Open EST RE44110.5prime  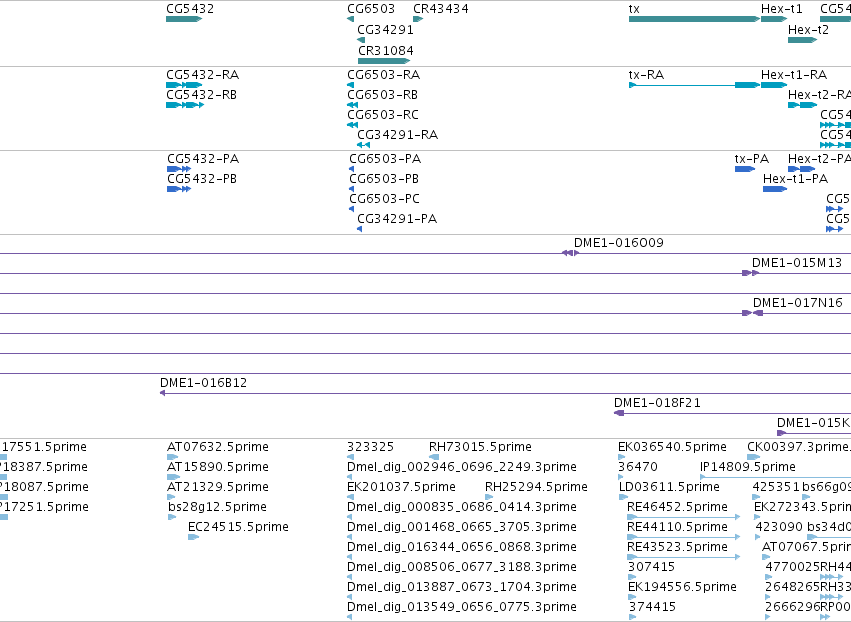677,527
